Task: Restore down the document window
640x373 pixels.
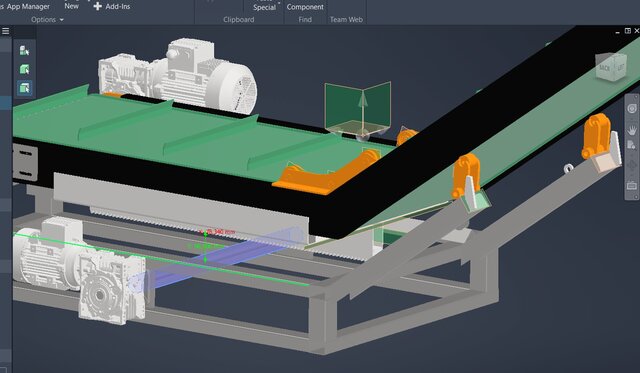Action: click(x=628, y=31)
